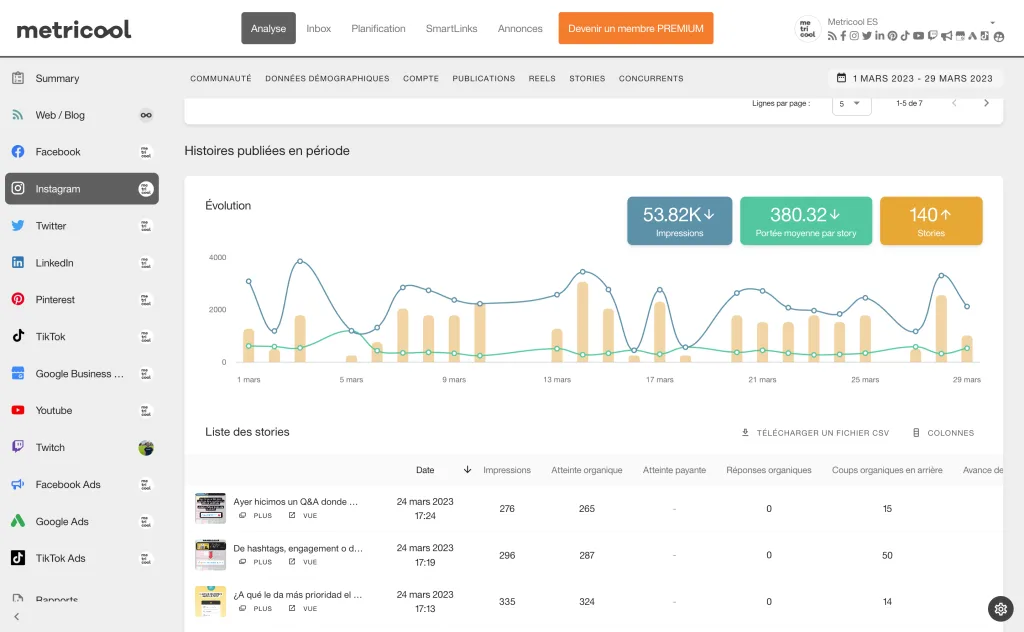Image resolution: width=1024 pixels, height=632 pixels.
Task: Open the Web / Blog feed icon
Action: pos(18,115)
